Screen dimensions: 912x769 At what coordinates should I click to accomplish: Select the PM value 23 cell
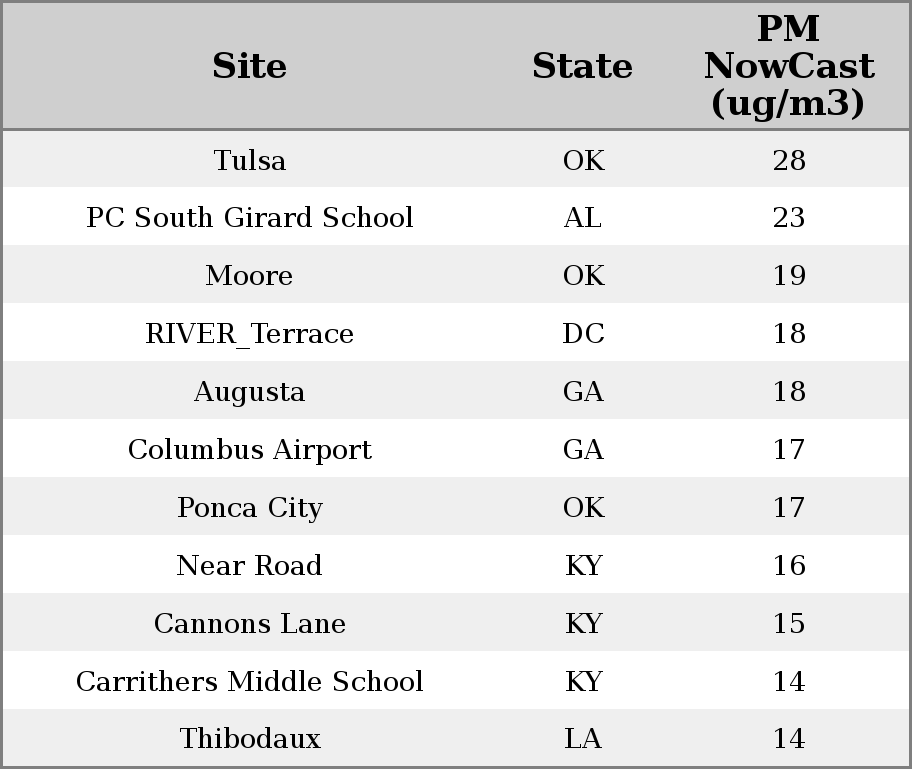(x=789, y=217)
